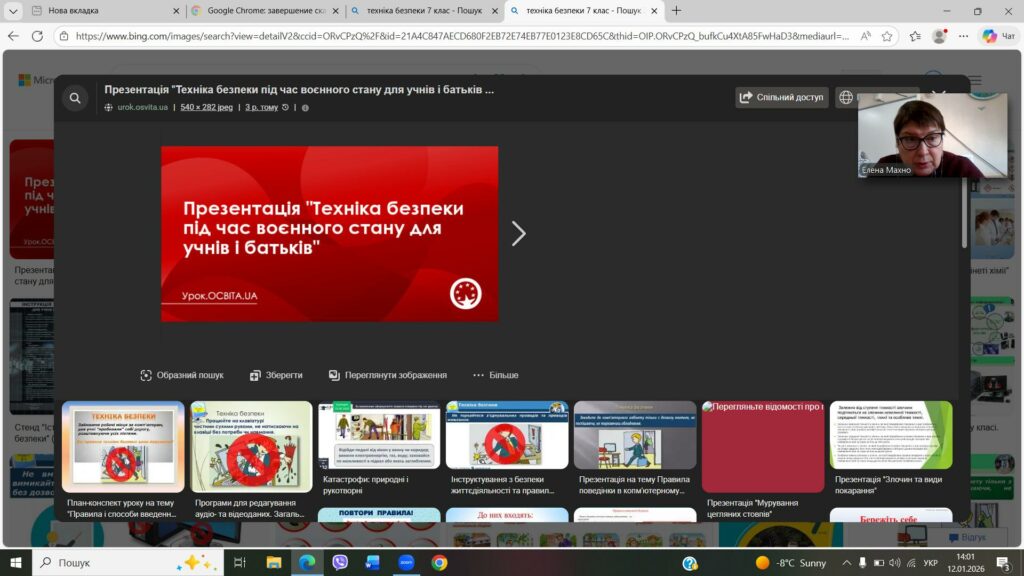
Task: Expand the Більше options menu
Action: (x=495, y=375)
